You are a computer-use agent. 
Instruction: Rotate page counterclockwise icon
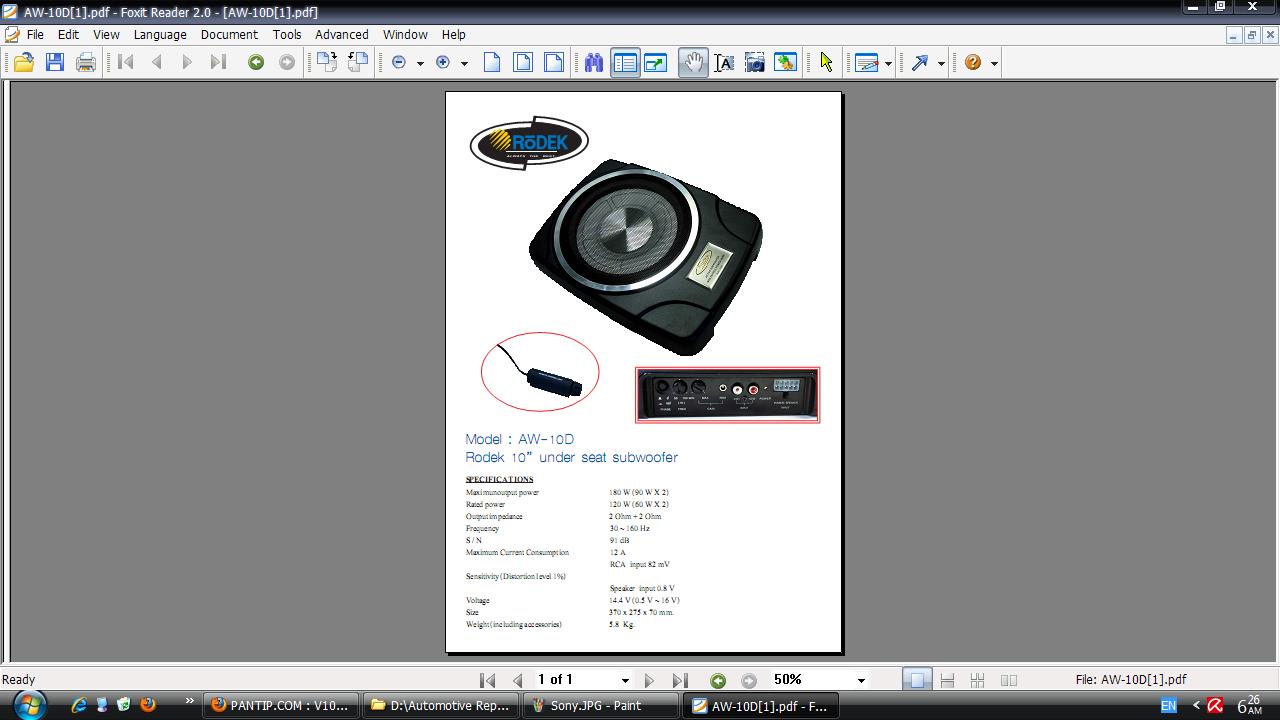click(358, 62)
